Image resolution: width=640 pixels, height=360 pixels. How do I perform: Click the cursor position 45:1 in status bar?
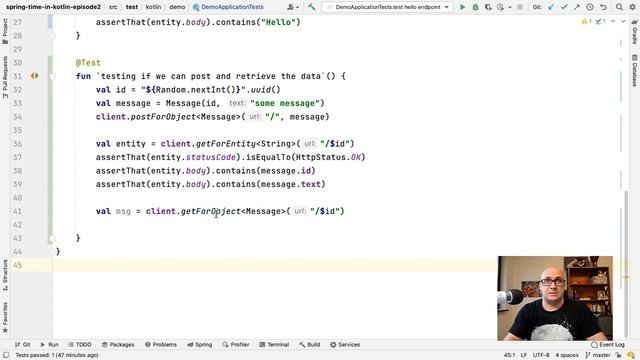(x=509, y=355)
